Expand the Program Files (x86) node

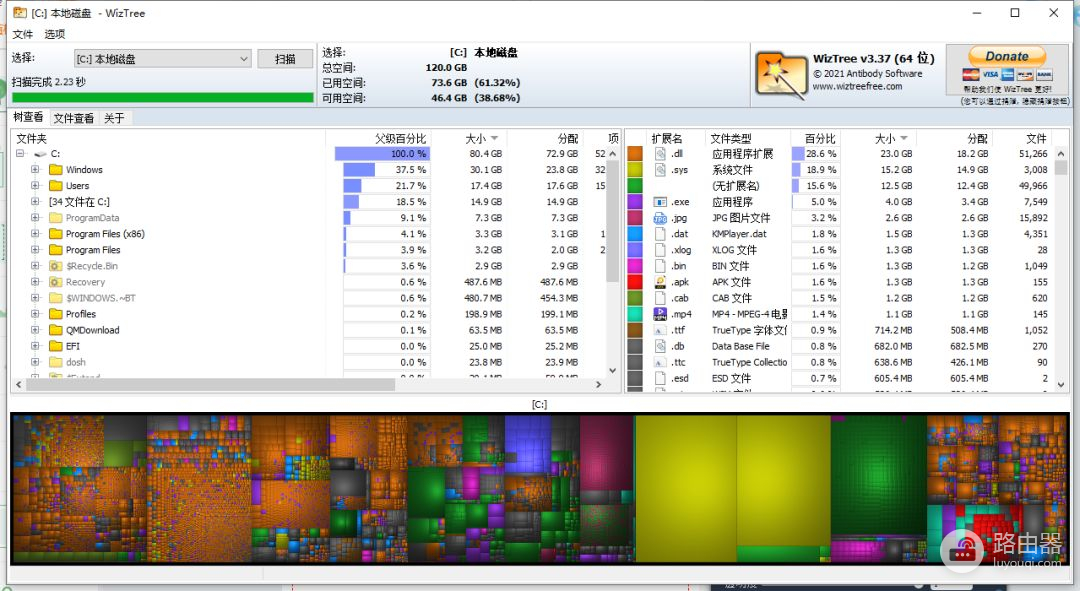(x=35, y=234)
